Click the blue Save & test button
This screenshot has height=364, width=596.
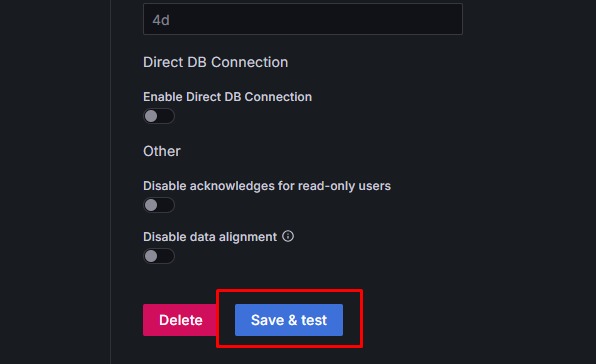[289, 320]
